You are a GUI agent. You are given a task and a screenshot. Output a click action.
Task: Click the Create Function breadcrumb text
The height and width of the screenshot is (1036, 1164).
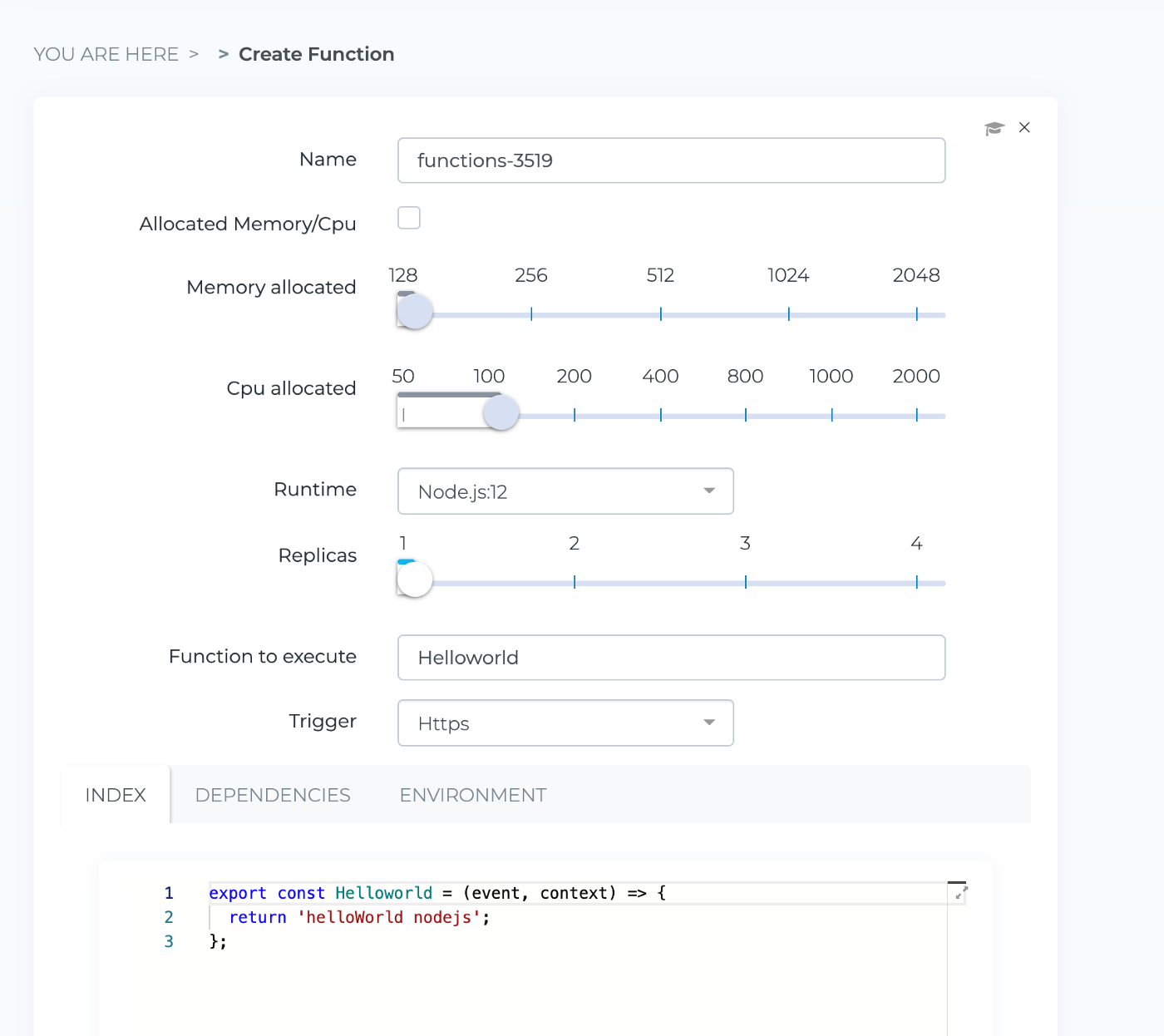317,54
